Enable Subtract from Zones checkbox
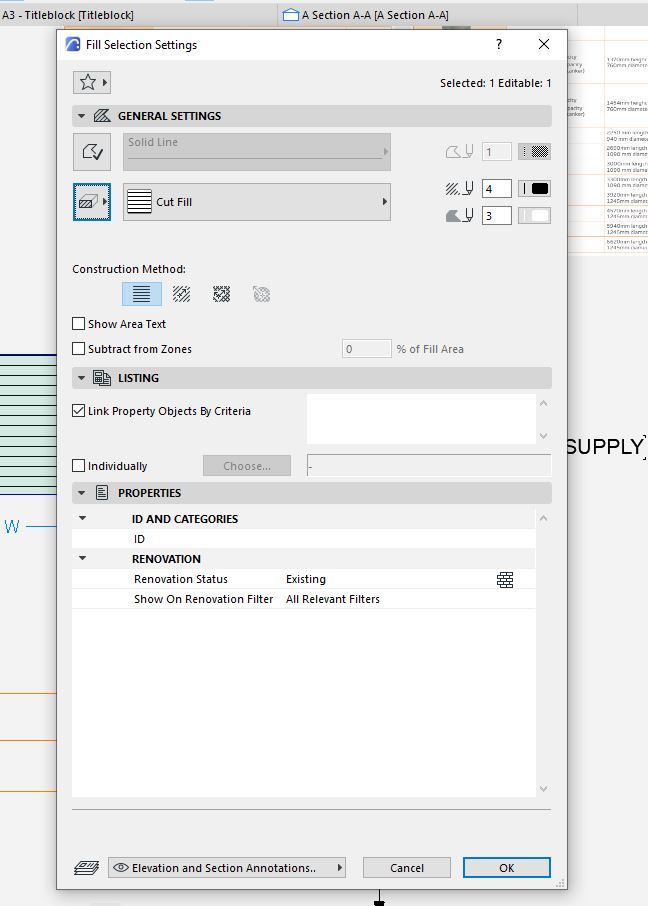Viewport: 648px width, 906px height. tap(79, 348)
